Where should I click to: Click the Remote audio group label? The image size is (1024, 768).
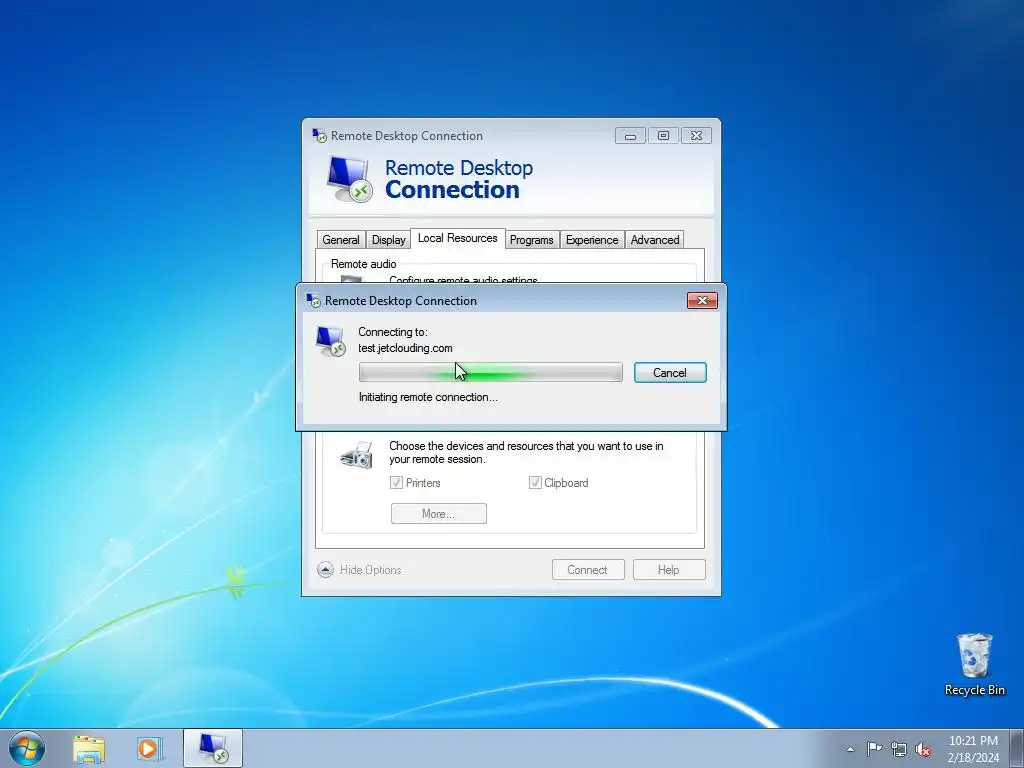pyautogui.click(x=363, y=264)
